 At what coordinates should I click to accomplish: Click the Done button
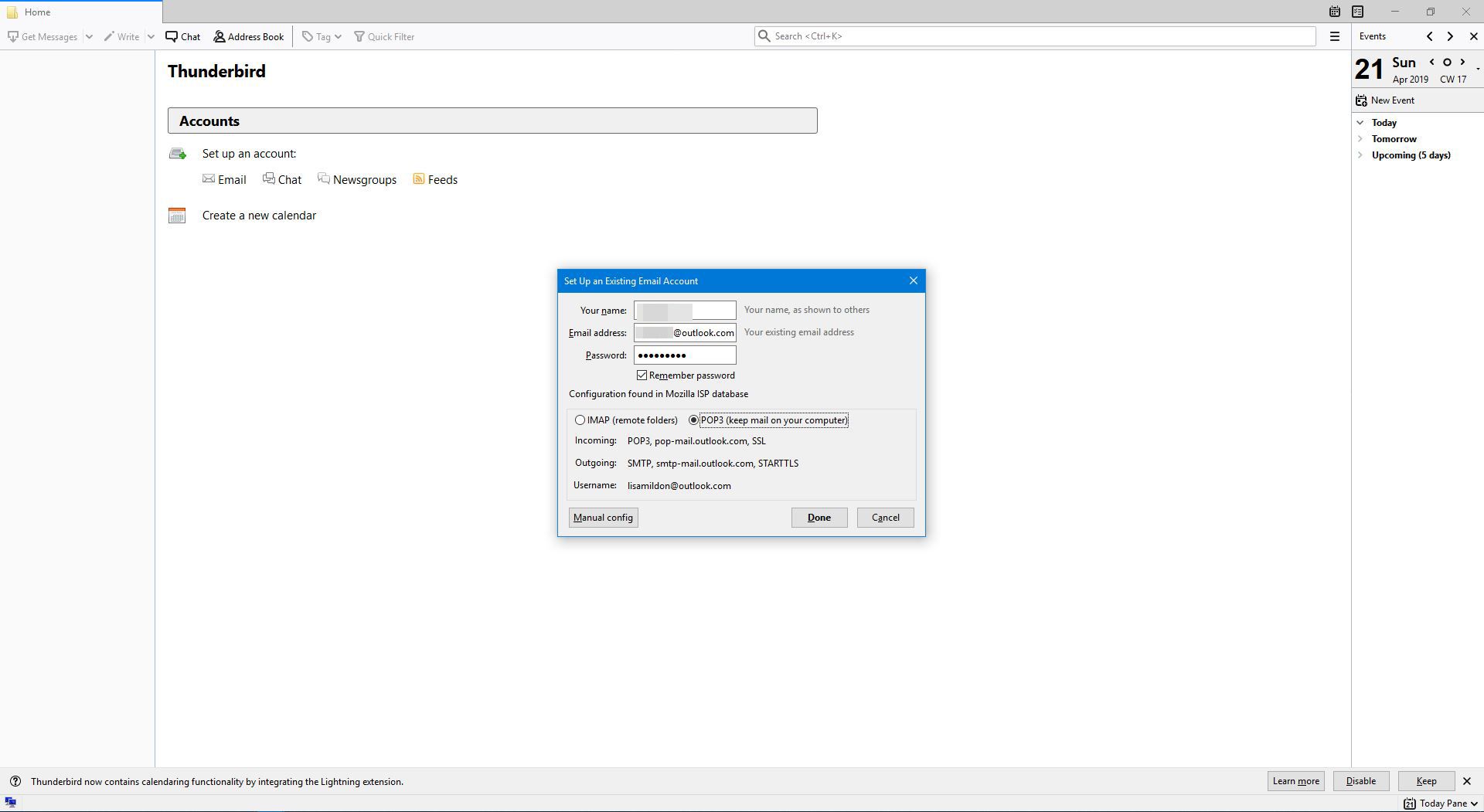(819, 518)
